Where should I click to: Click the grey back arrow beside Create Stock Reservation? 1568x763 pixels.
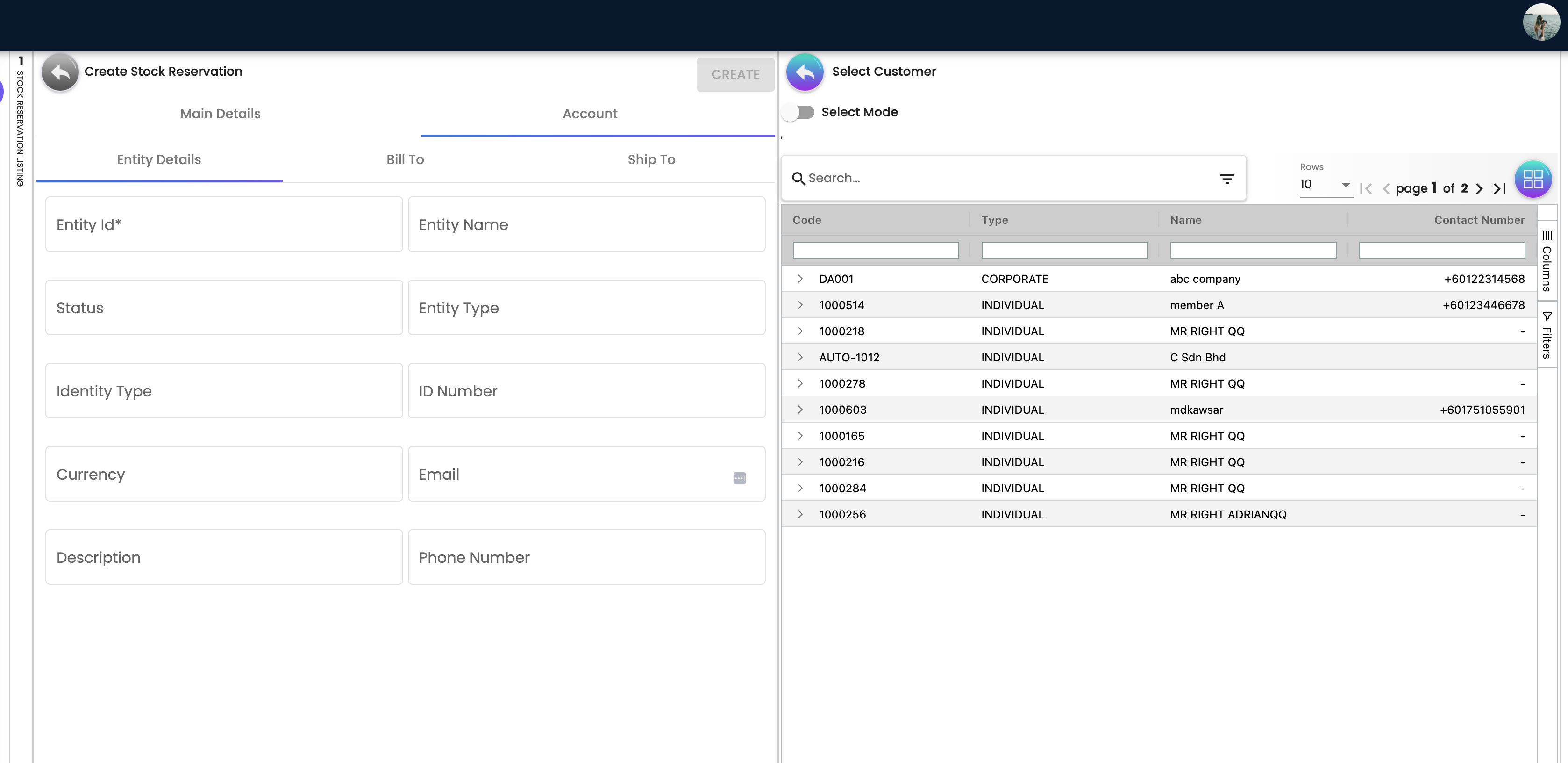click(x=60, y=72)
